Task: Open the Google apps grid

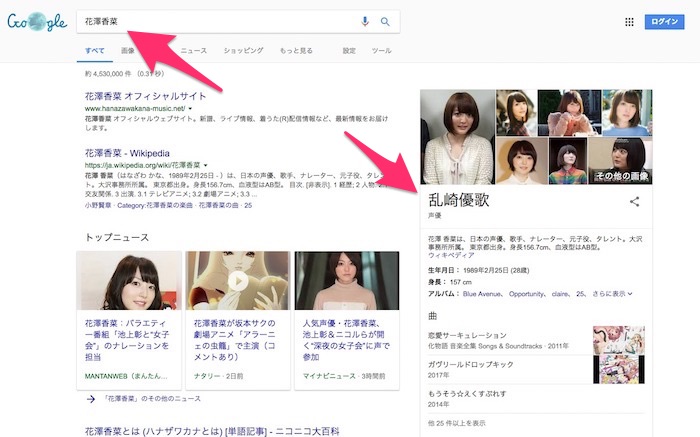Action: point(629,21)
